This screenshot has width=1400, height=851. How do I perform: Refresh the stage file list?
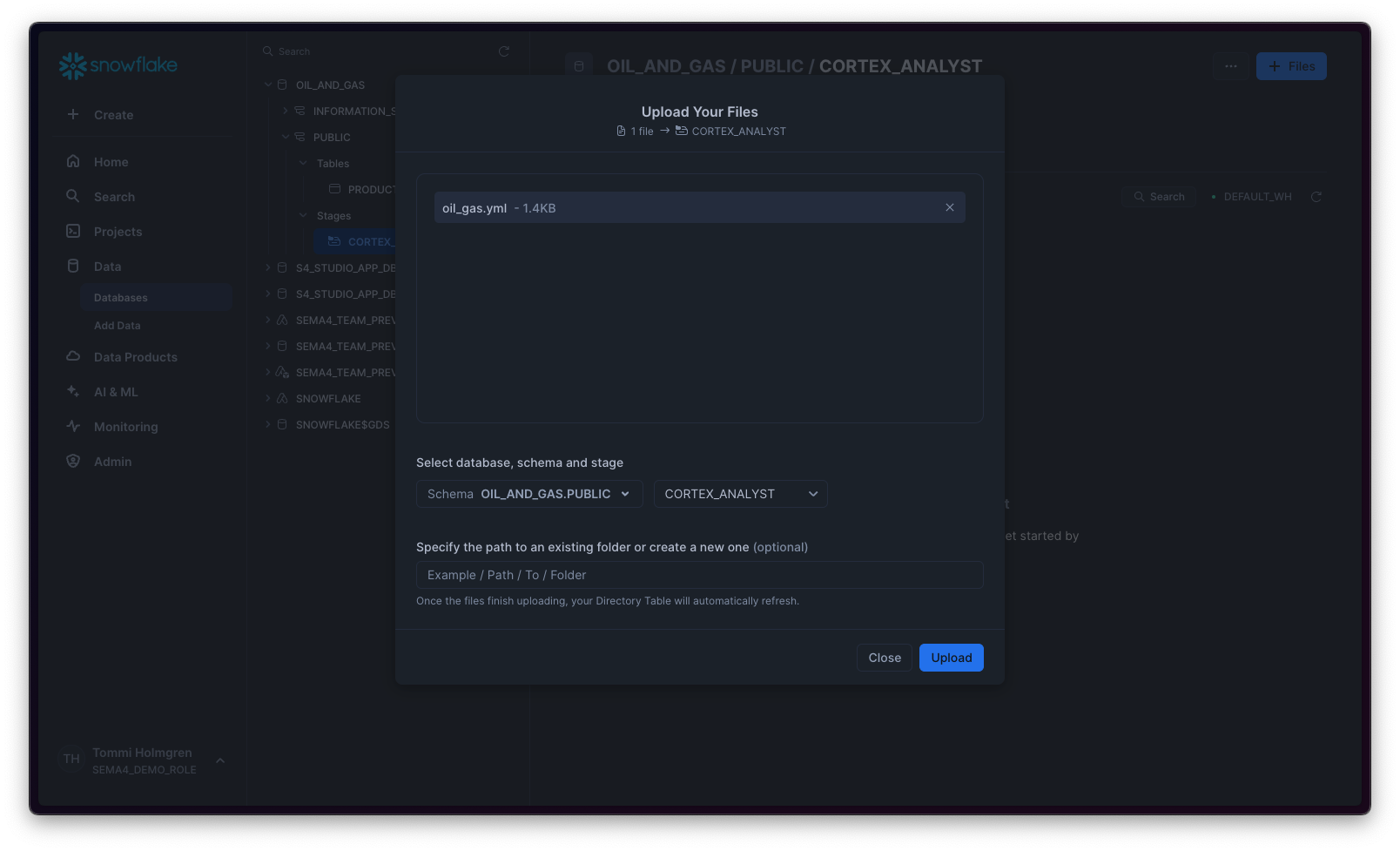(x=1316, y=197)
